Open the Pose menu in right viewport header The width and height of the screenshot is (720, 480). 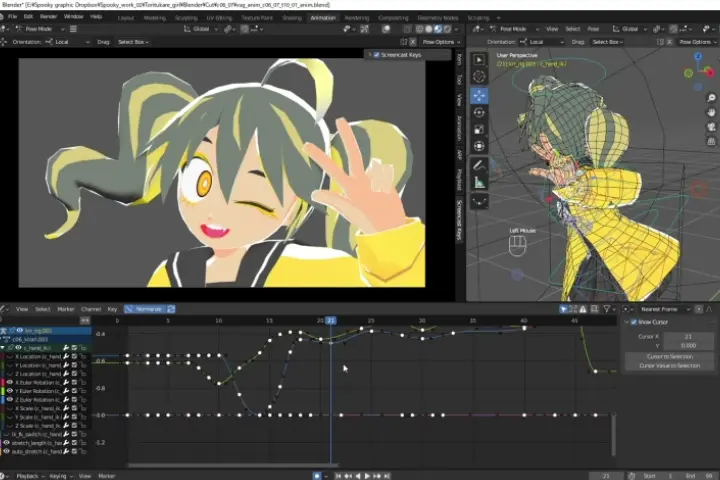pos(593,29)
